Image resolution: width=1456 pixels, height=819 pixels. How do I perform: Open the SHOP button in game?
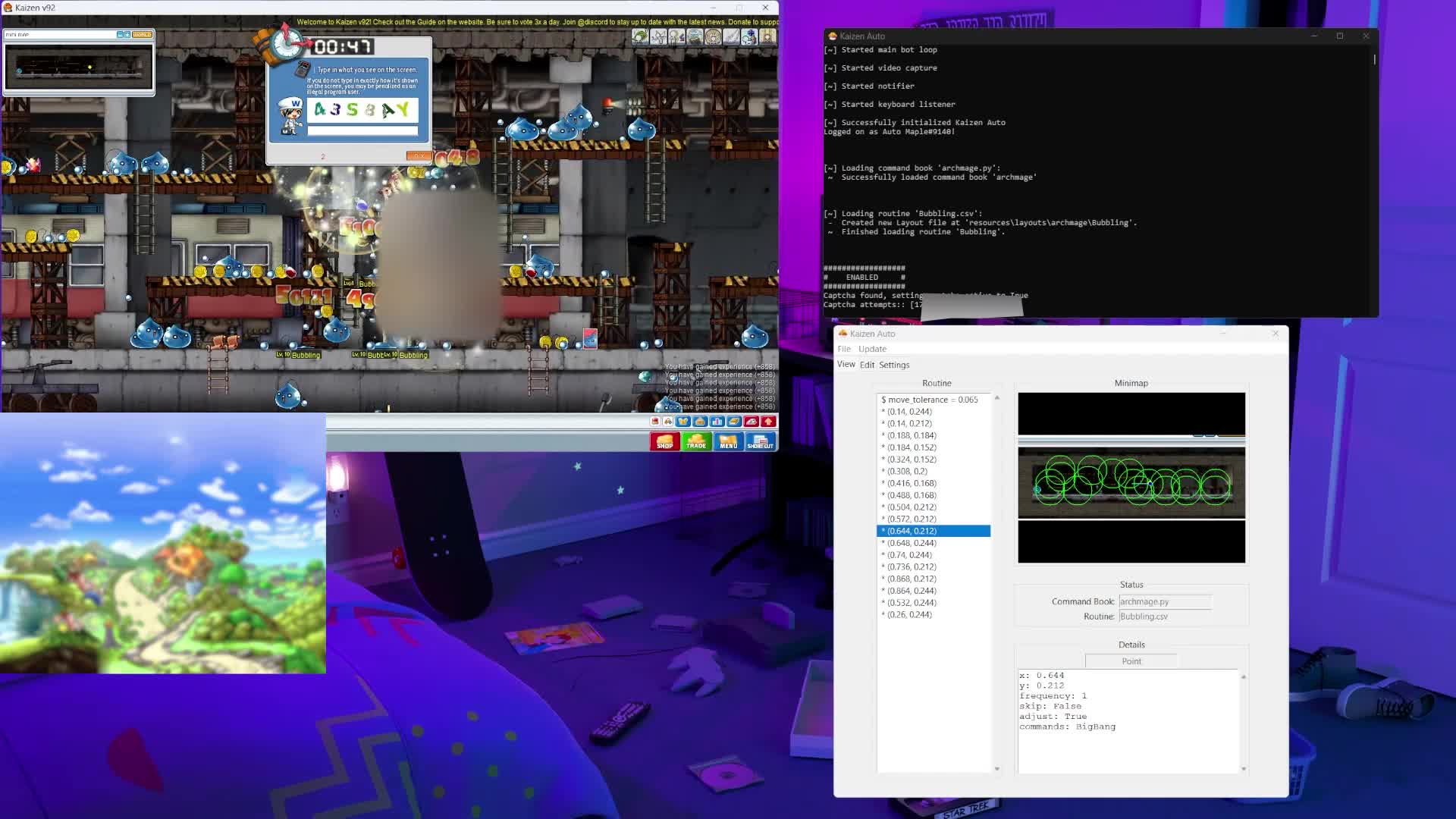click(x=664, y=441)
